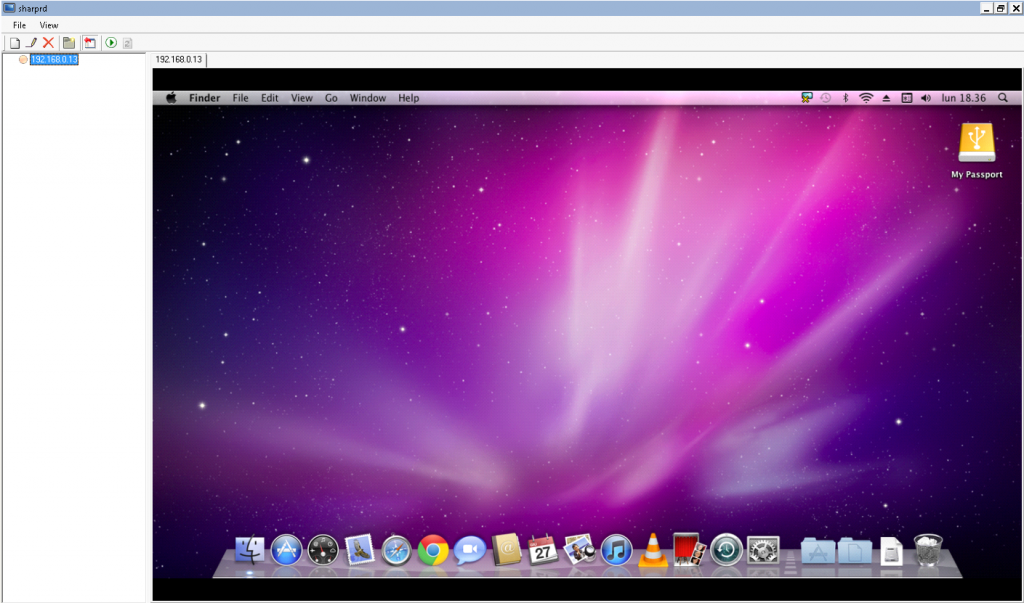Open the Finder Go menu

(331, 98)
